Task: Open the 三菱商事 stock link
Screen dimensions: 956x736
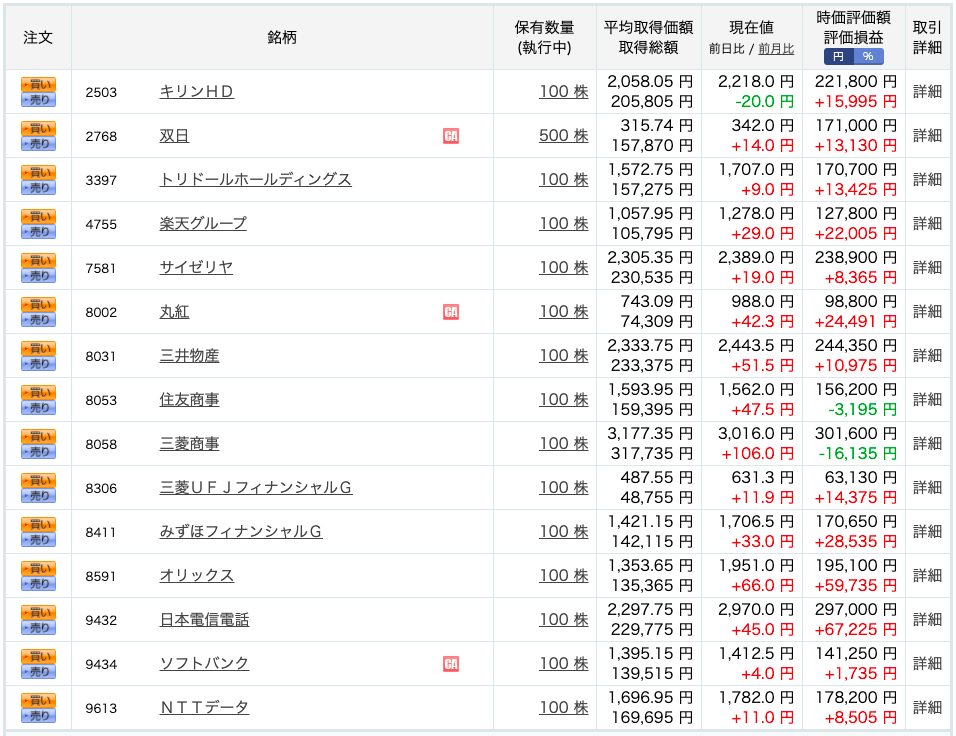Action: click(x=189, y=443)
